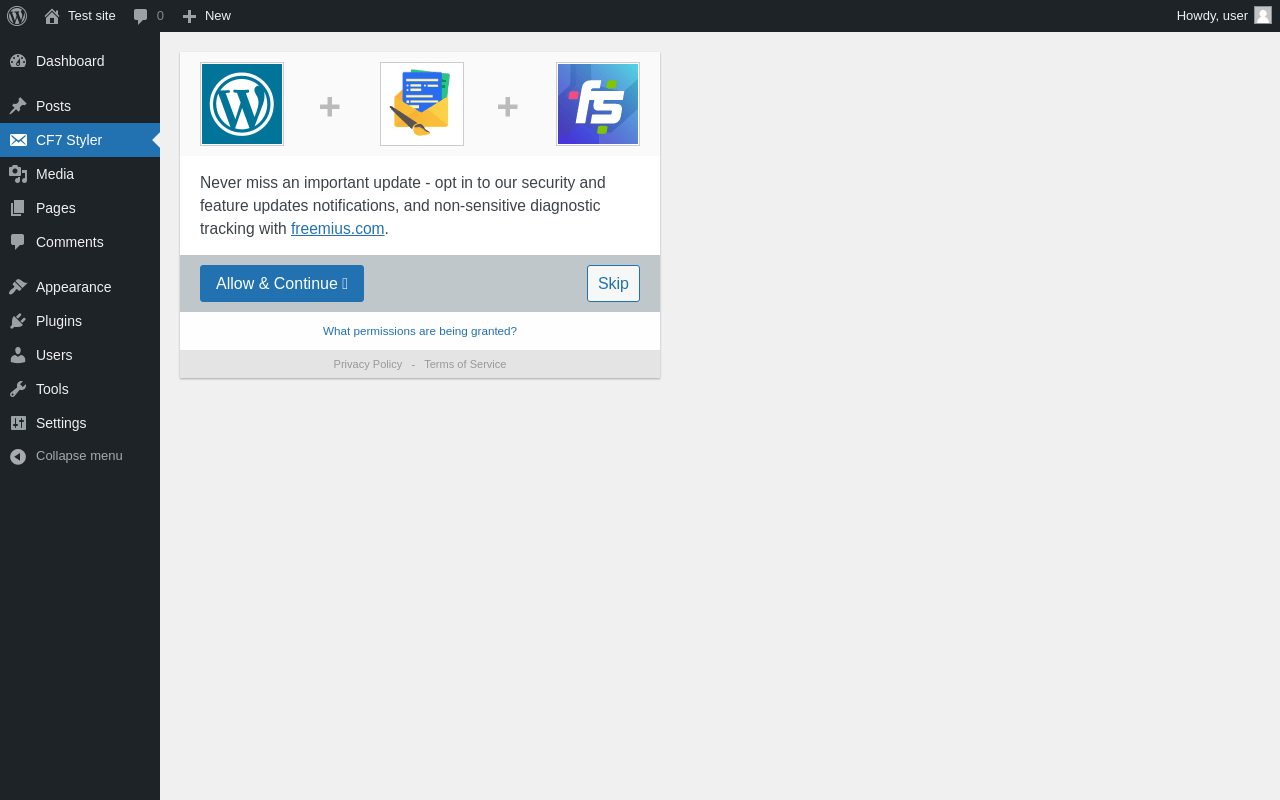Open Comments in the sidebar menu

(x=80, y=242)
